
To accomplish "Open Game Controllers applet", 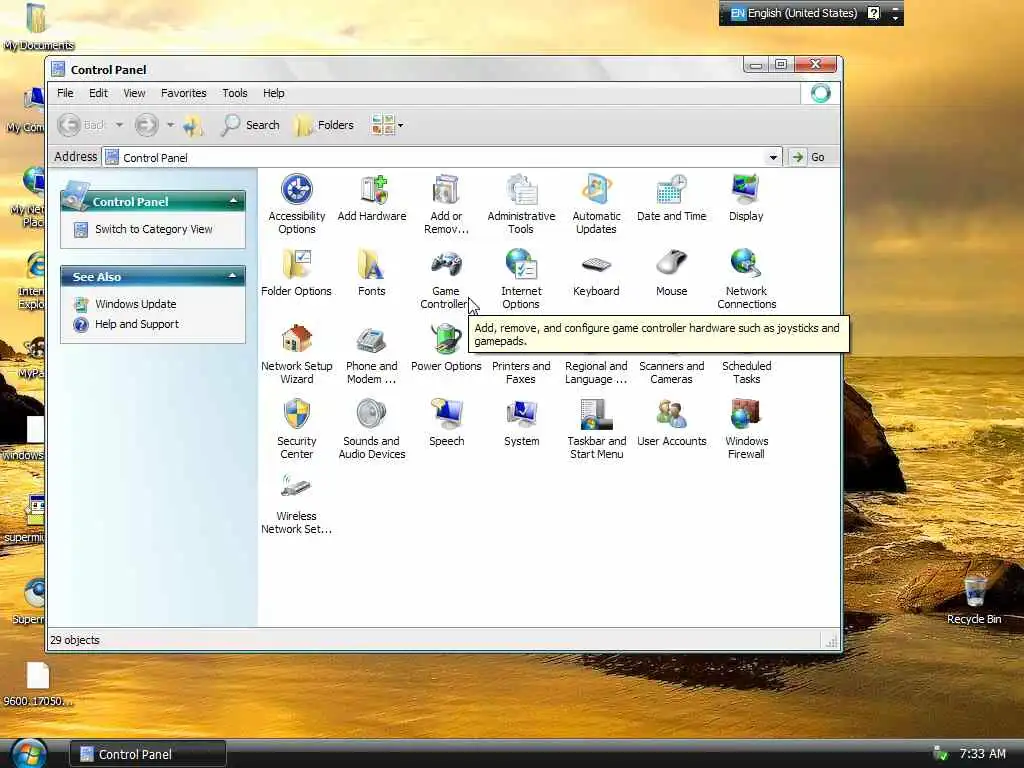I will 445,279.
